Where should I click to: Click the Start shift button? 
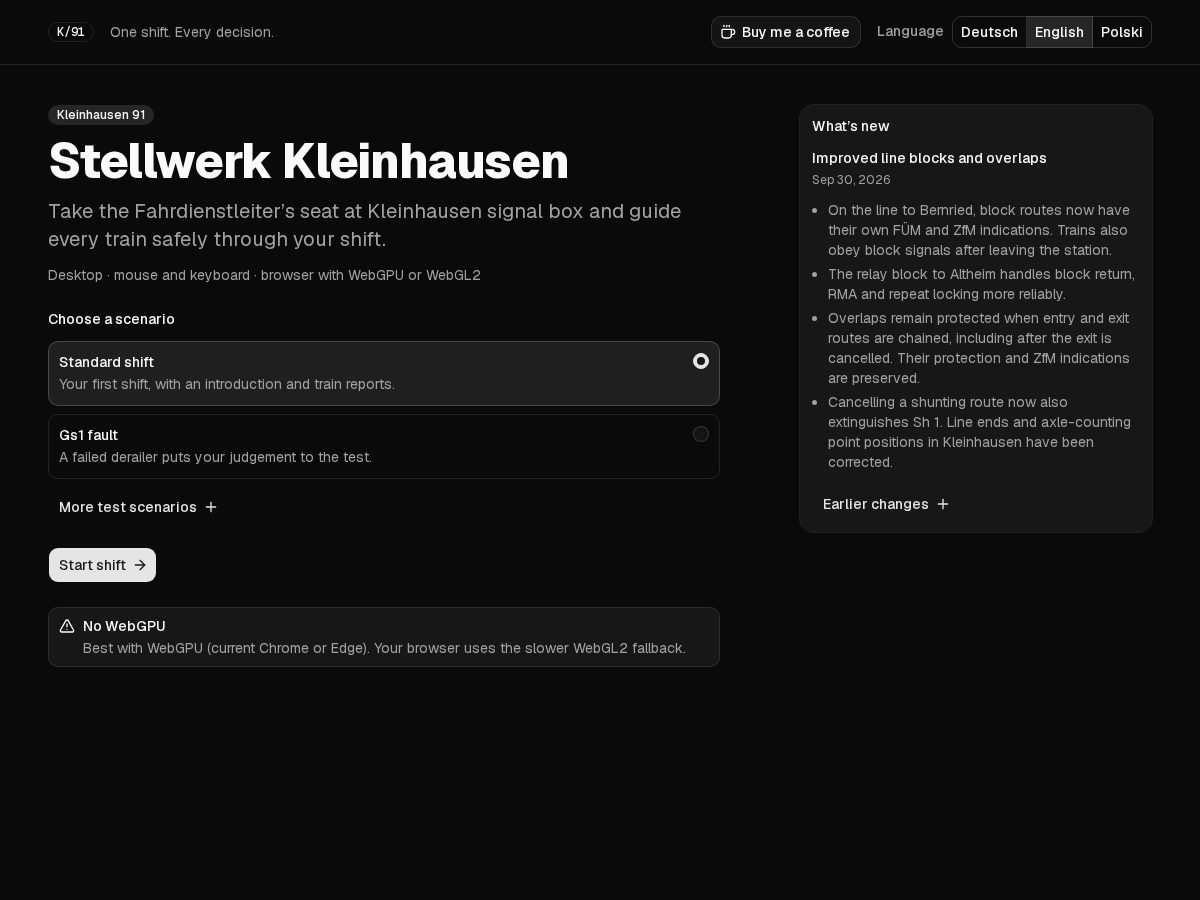pos(102,565)
